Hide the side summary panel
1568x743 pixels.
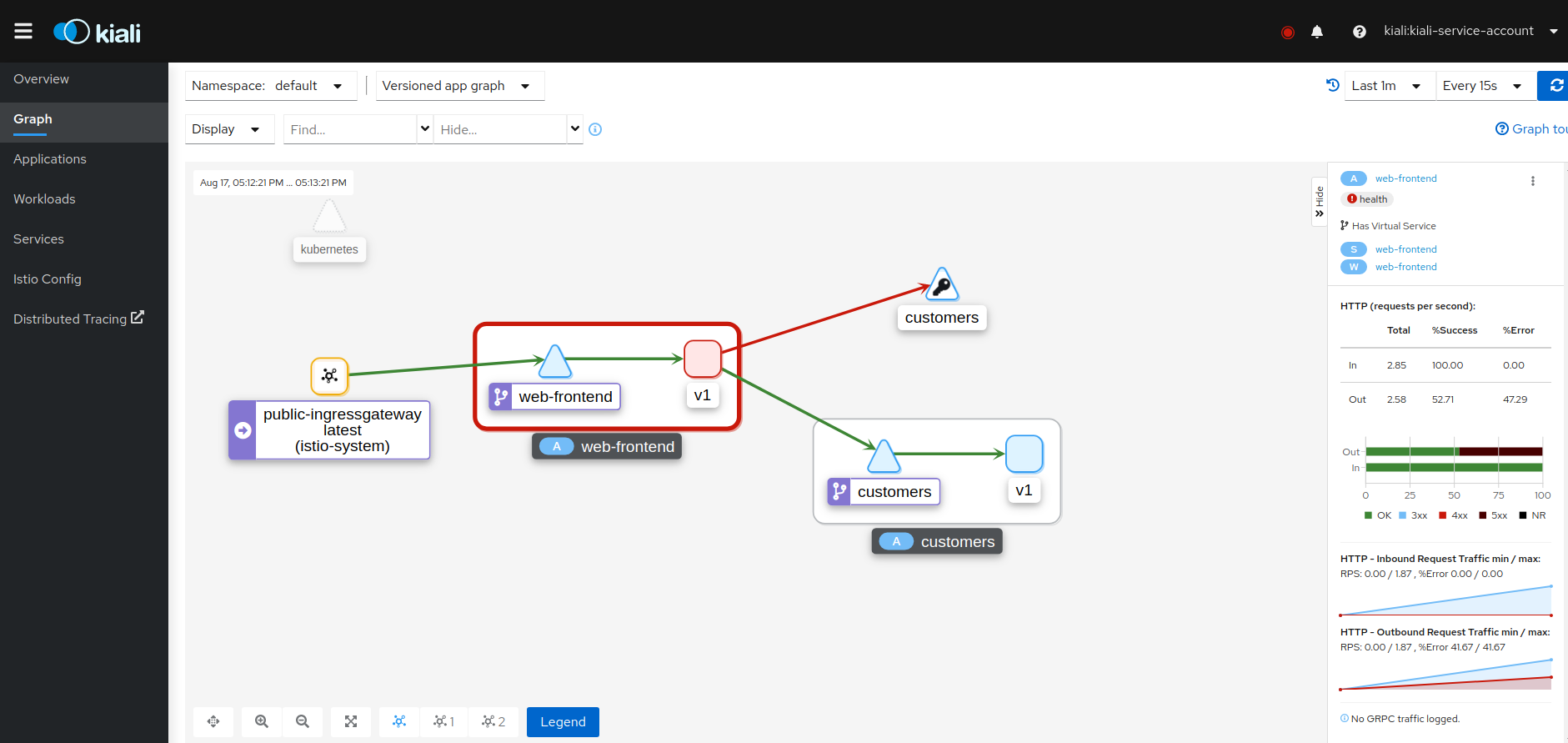1319,202
